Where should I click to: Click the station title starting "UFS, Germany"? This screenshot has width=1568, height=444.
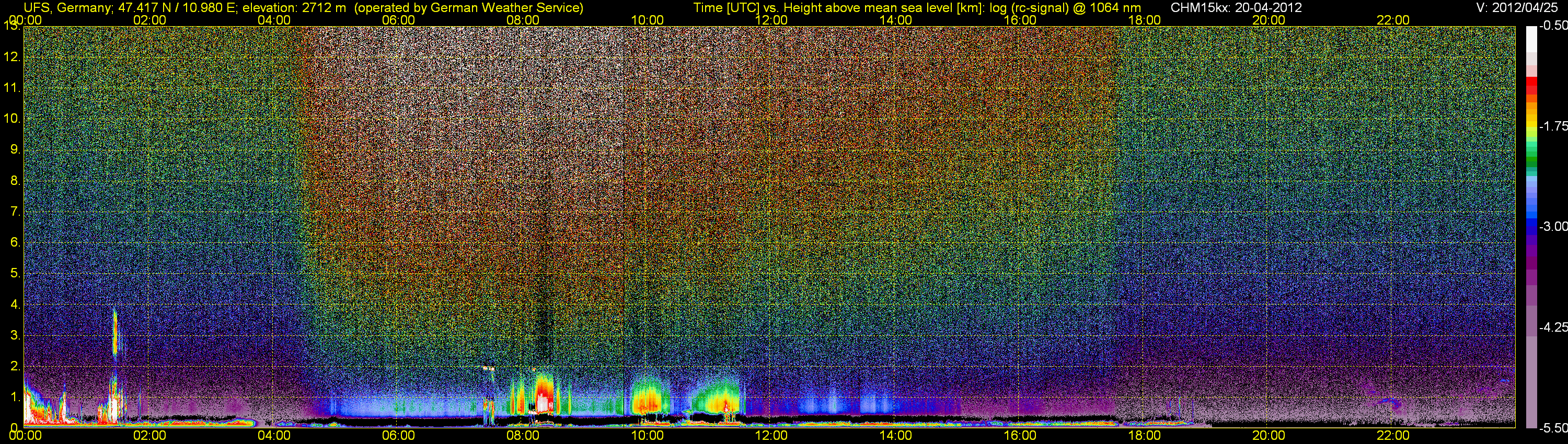[x=303, y=7]
